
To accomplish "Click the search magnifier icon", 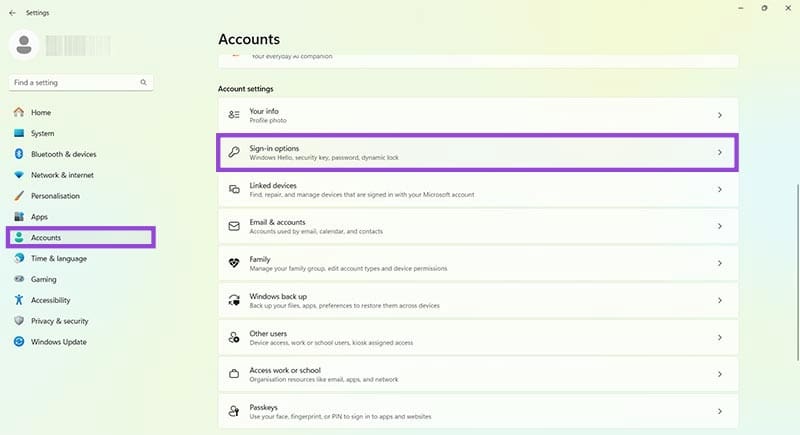I will [x=144, y=82].
